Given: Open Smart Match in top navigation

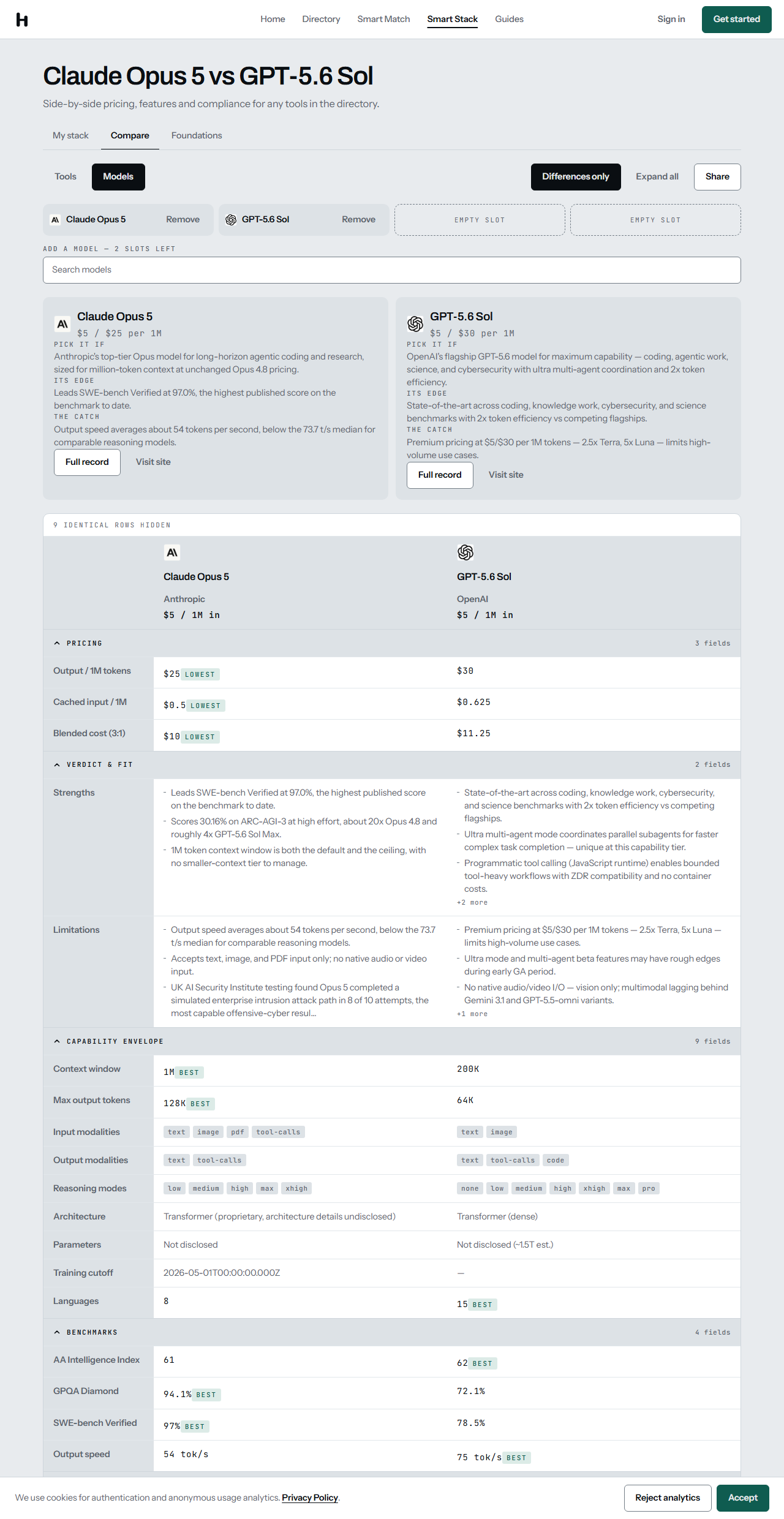Looking at the screenshot, I should pos(383,19).
